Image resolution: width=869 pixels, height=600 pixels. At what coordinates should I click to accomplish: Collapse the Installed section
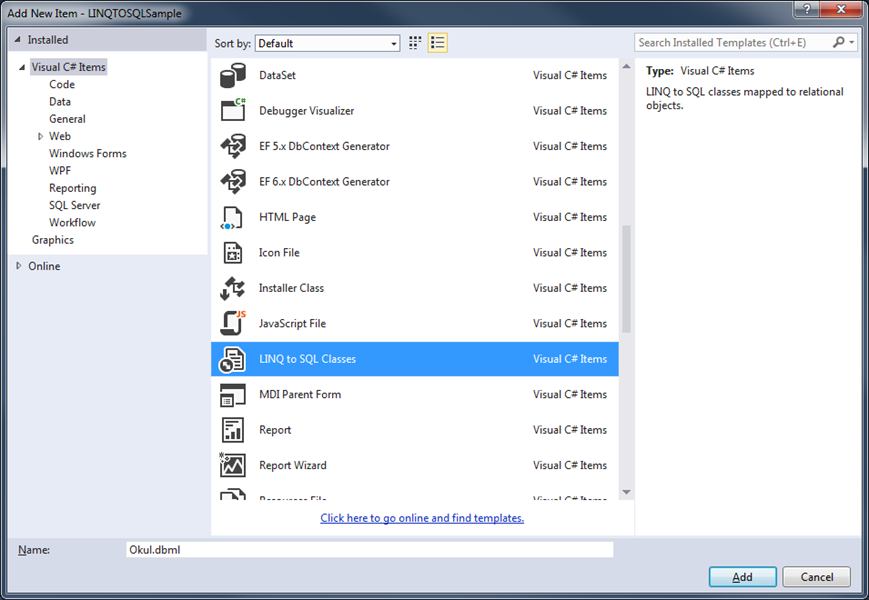[x=17, y=40]
